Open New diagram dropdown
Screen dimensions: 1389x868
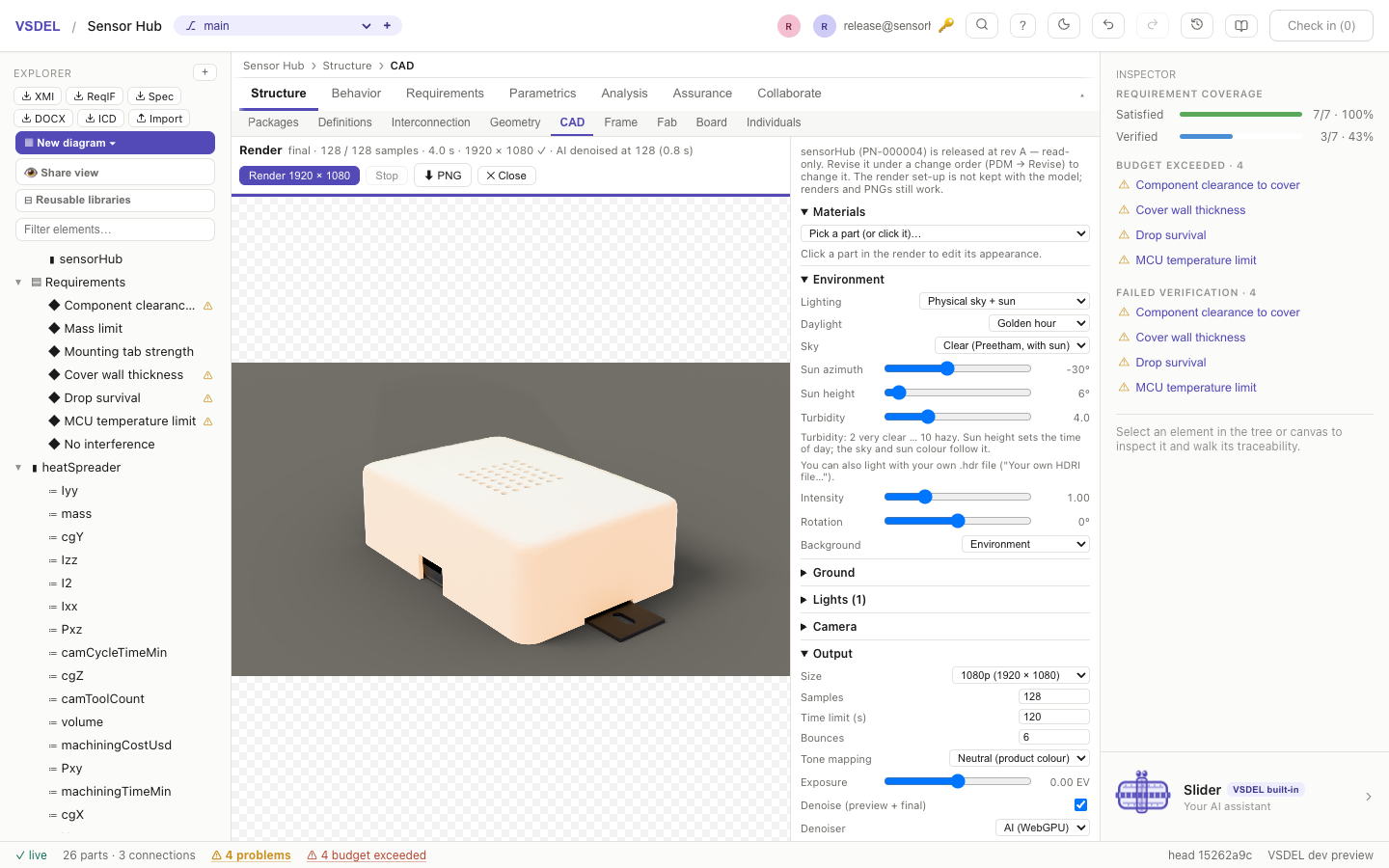tap(115, 143)
